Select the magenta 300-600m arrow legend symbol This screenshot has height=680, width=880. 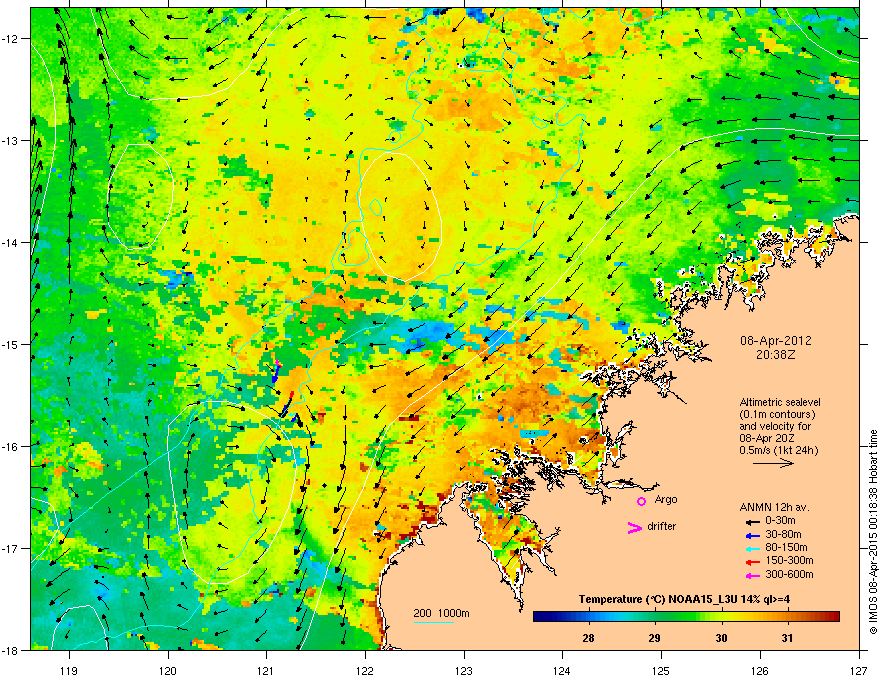click(752, 575)
